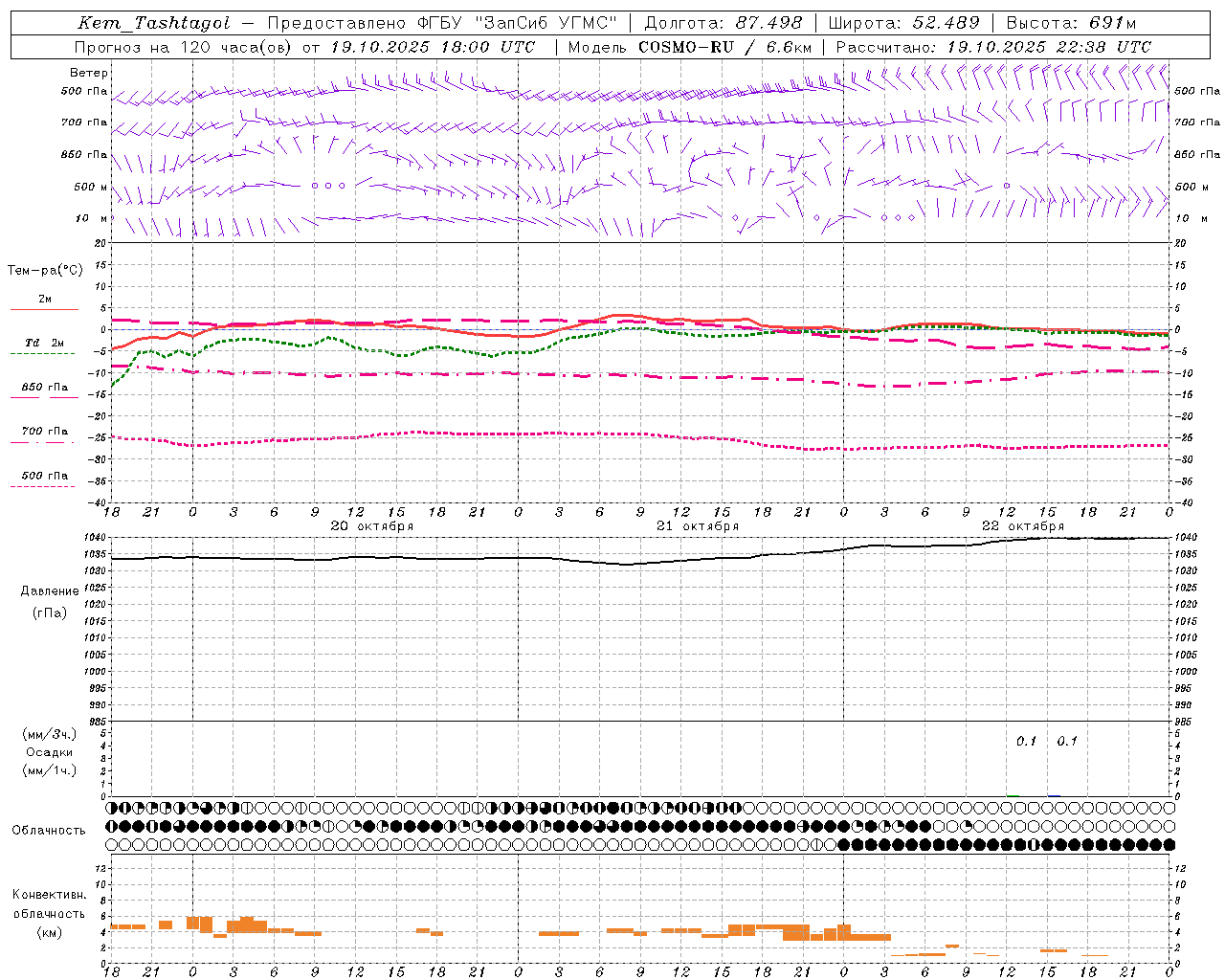Click the solid red 2м legend line sample
1225x980 pixels.
click(44, 310)
